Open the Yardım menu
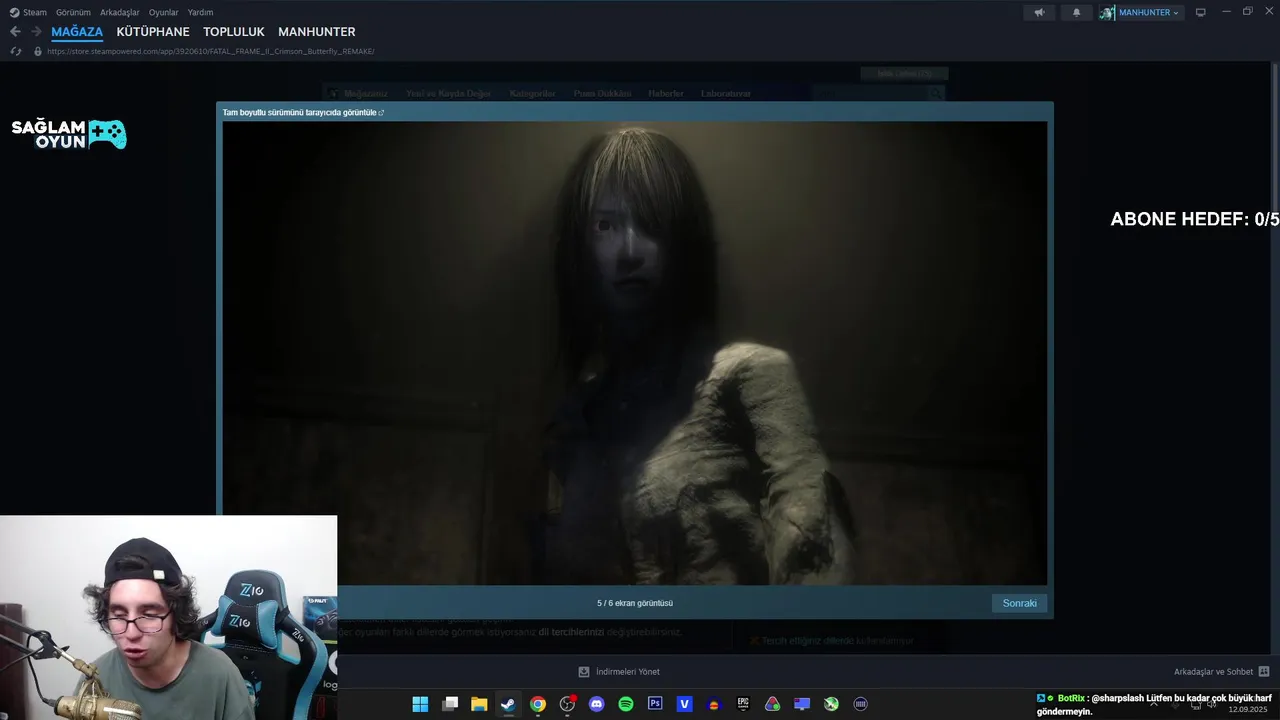The image size is (1280, 720). click(200, 12)
